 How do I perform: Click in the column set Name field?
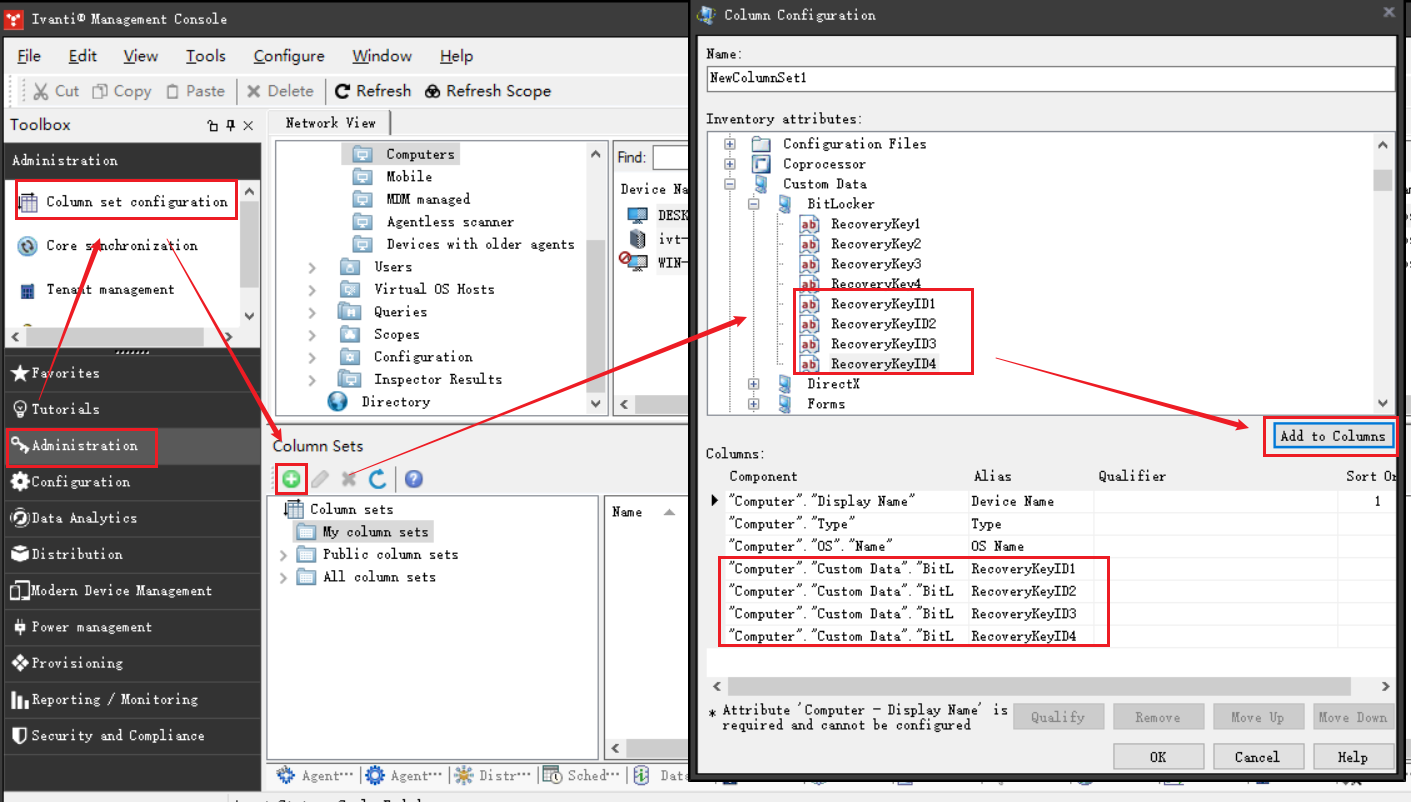1049,78
